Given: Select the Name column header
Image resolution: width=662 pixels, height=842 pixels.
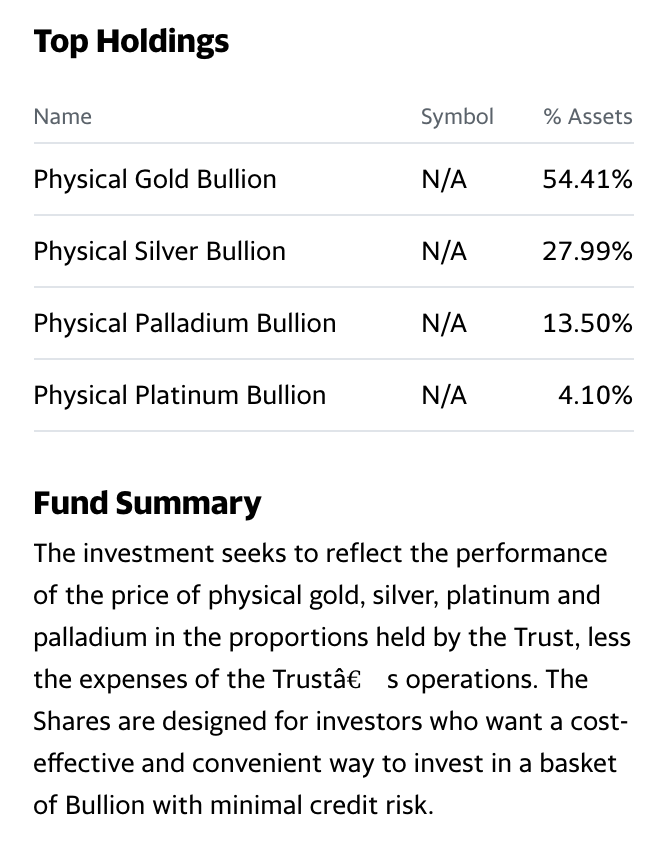Looking at the screenshot, I should coord(63,117).
